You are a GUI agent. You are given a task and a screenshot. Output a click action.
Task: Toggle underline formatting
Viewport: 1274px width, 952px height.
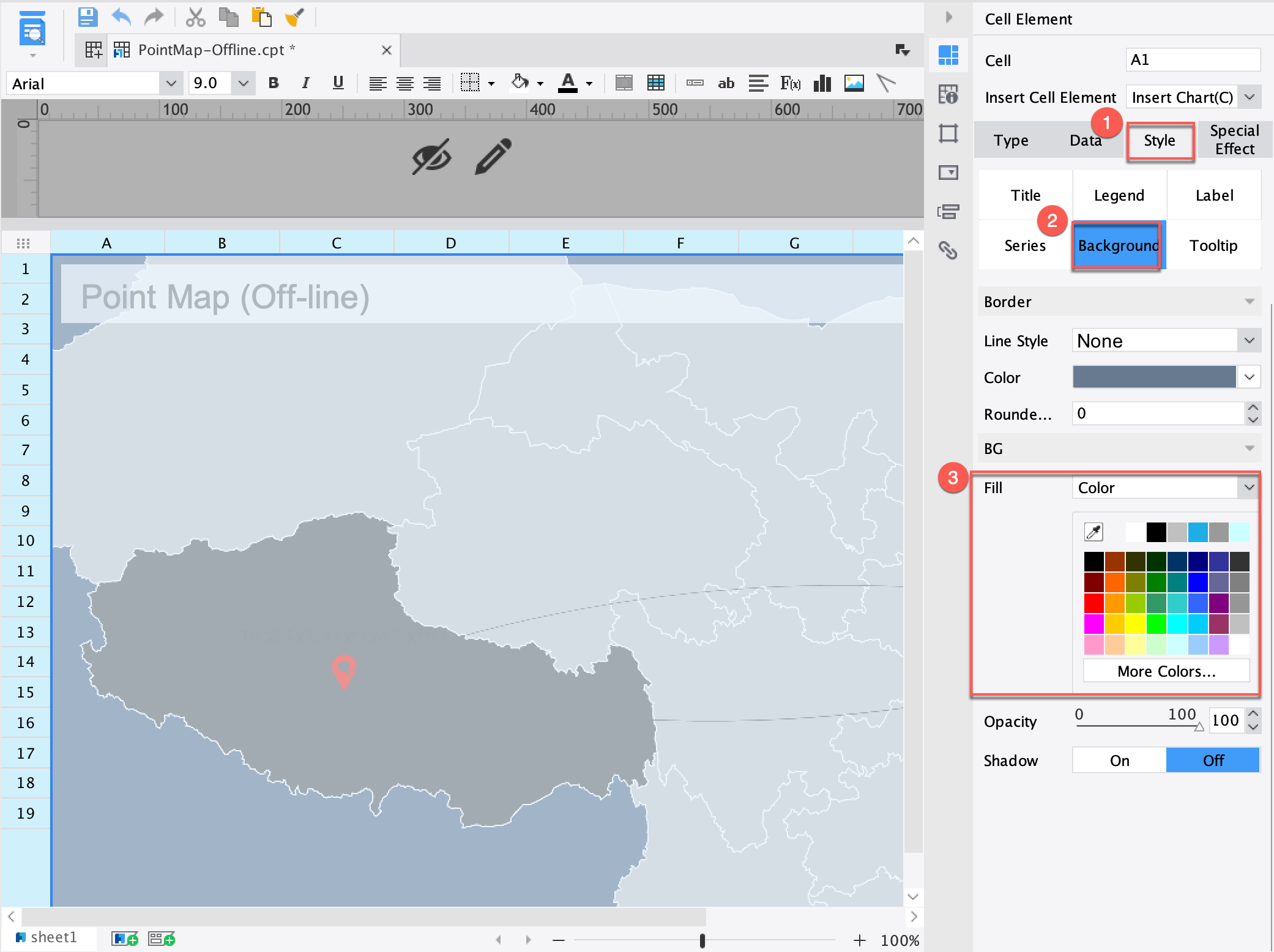click(338, 83)
